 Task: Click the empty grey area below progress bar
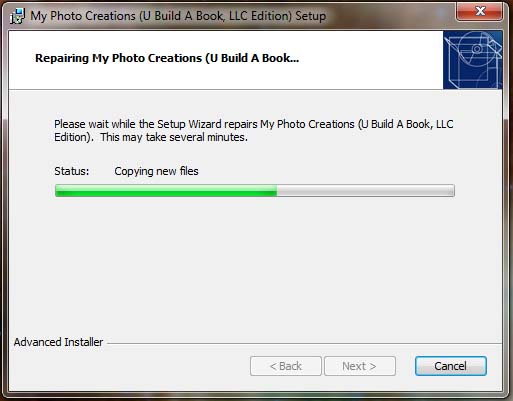coord(255,267)
